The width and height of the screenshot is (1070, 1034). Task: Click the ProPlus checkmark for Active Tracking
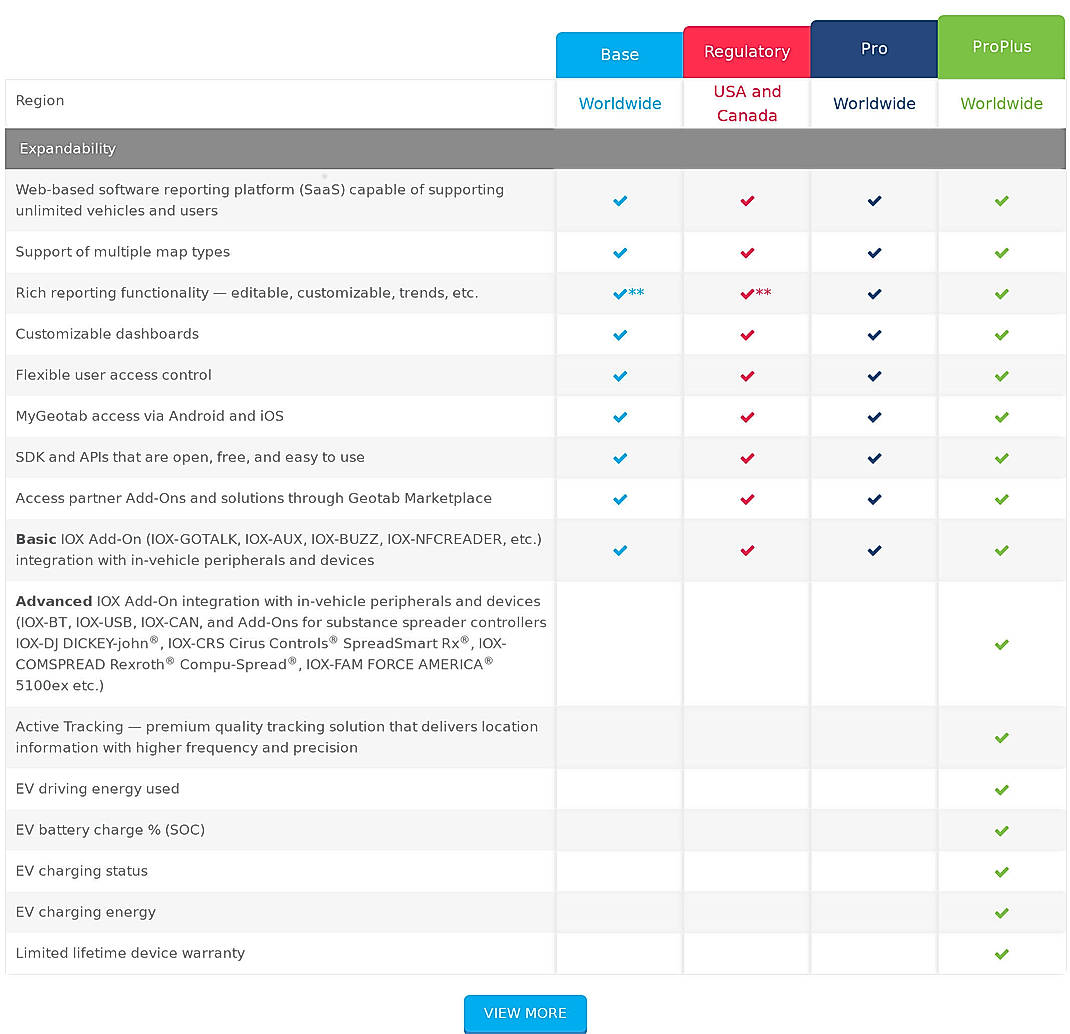click(1001, 738)
